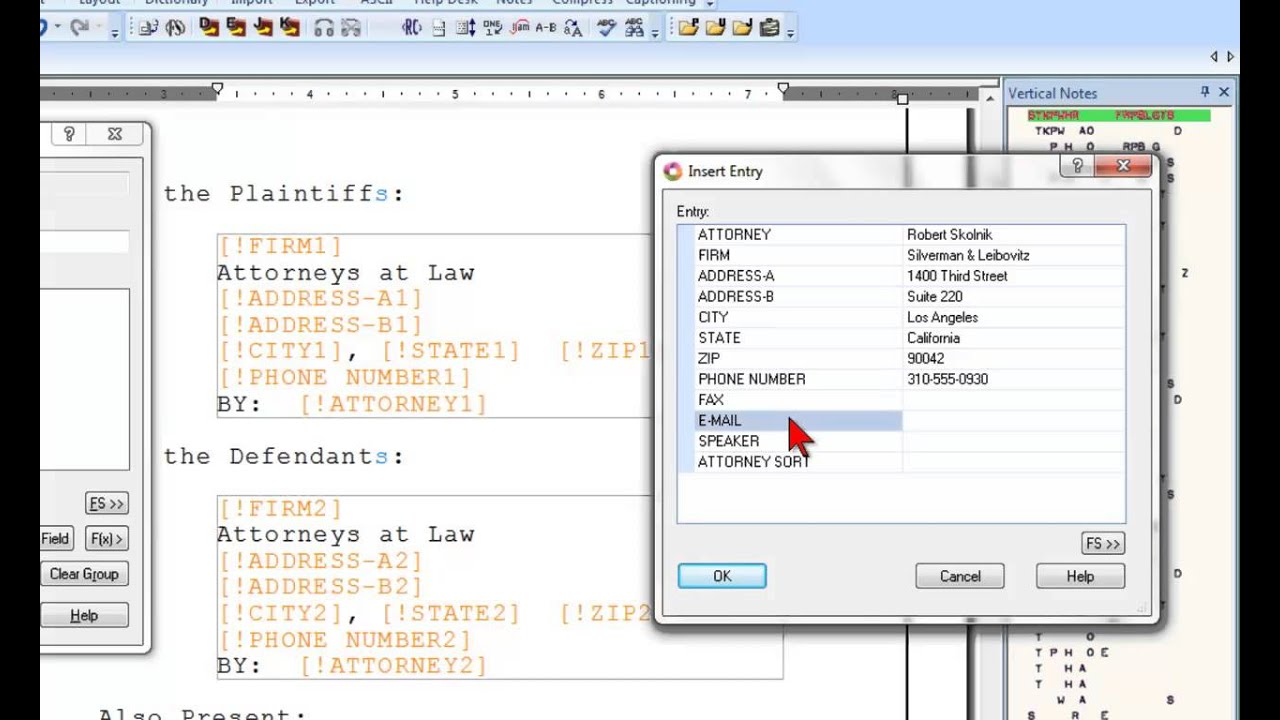Screen dimensions: 1280x720
Task: Click the Help button in the left dialog
Action: pyautogui.click(x=84, y=616)
